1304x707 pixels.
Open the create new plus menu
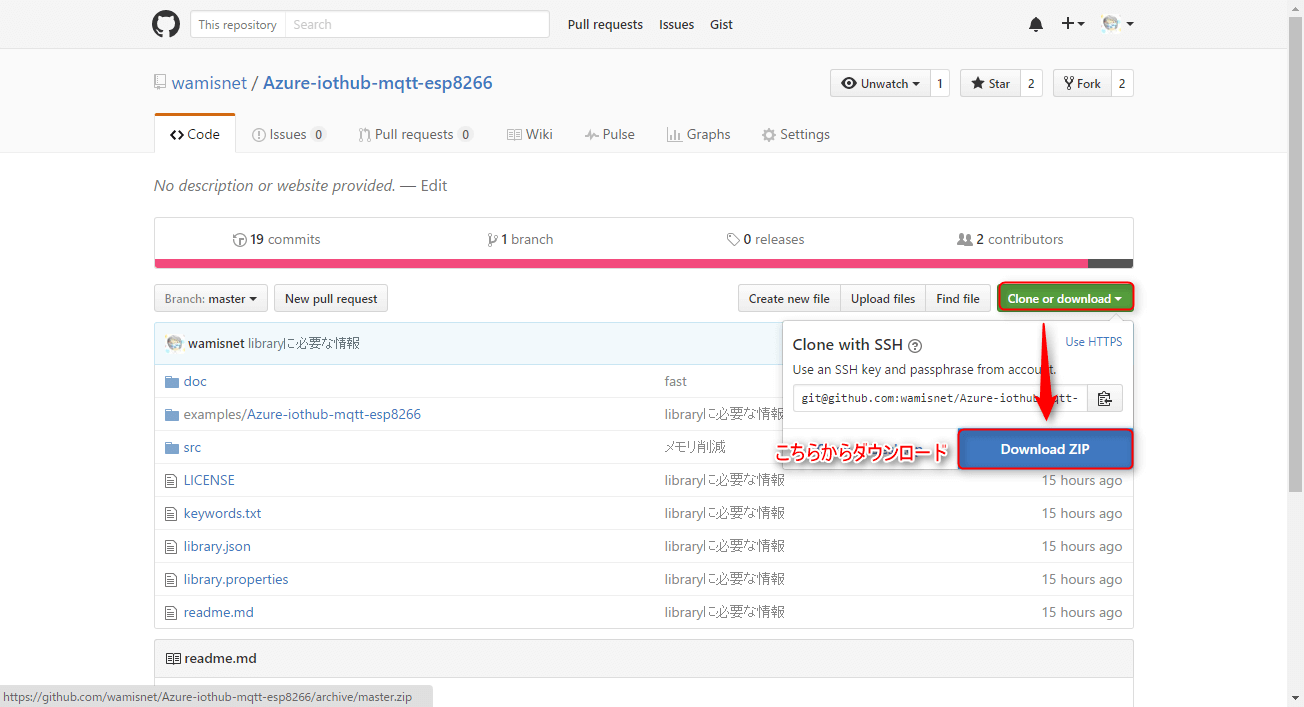click(x=1073, y=24)
